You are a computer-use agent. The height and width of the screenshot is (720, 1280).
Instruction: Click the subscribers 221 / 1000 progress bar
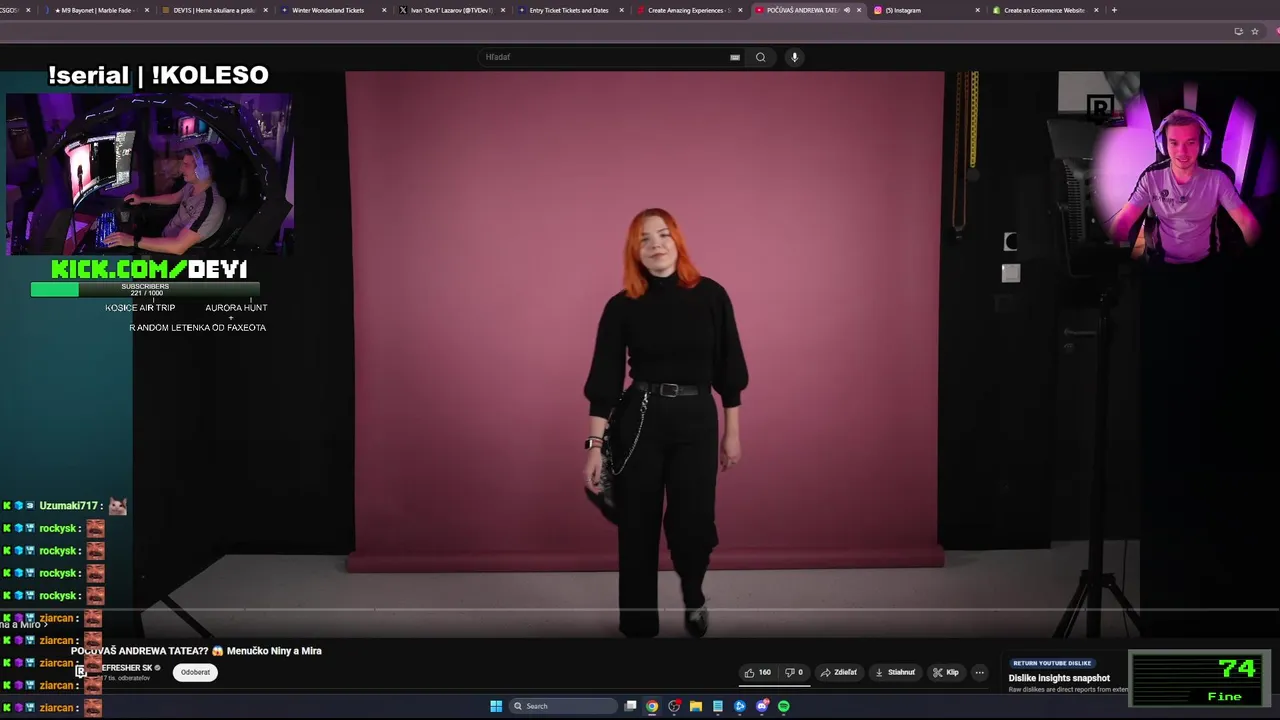coord(145,289)
